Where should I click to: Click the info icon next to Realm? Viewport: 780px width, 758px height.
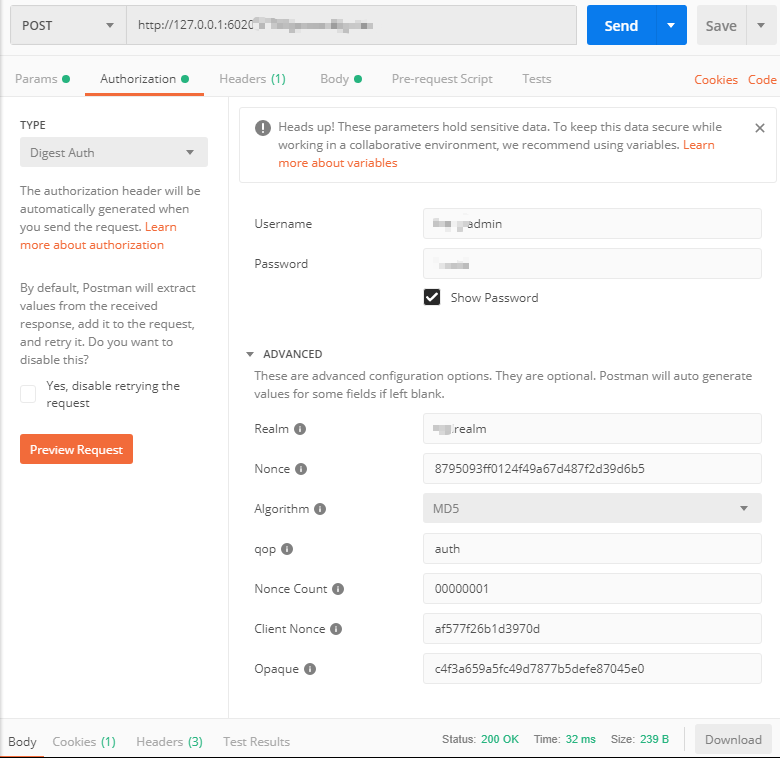[300, 429]
